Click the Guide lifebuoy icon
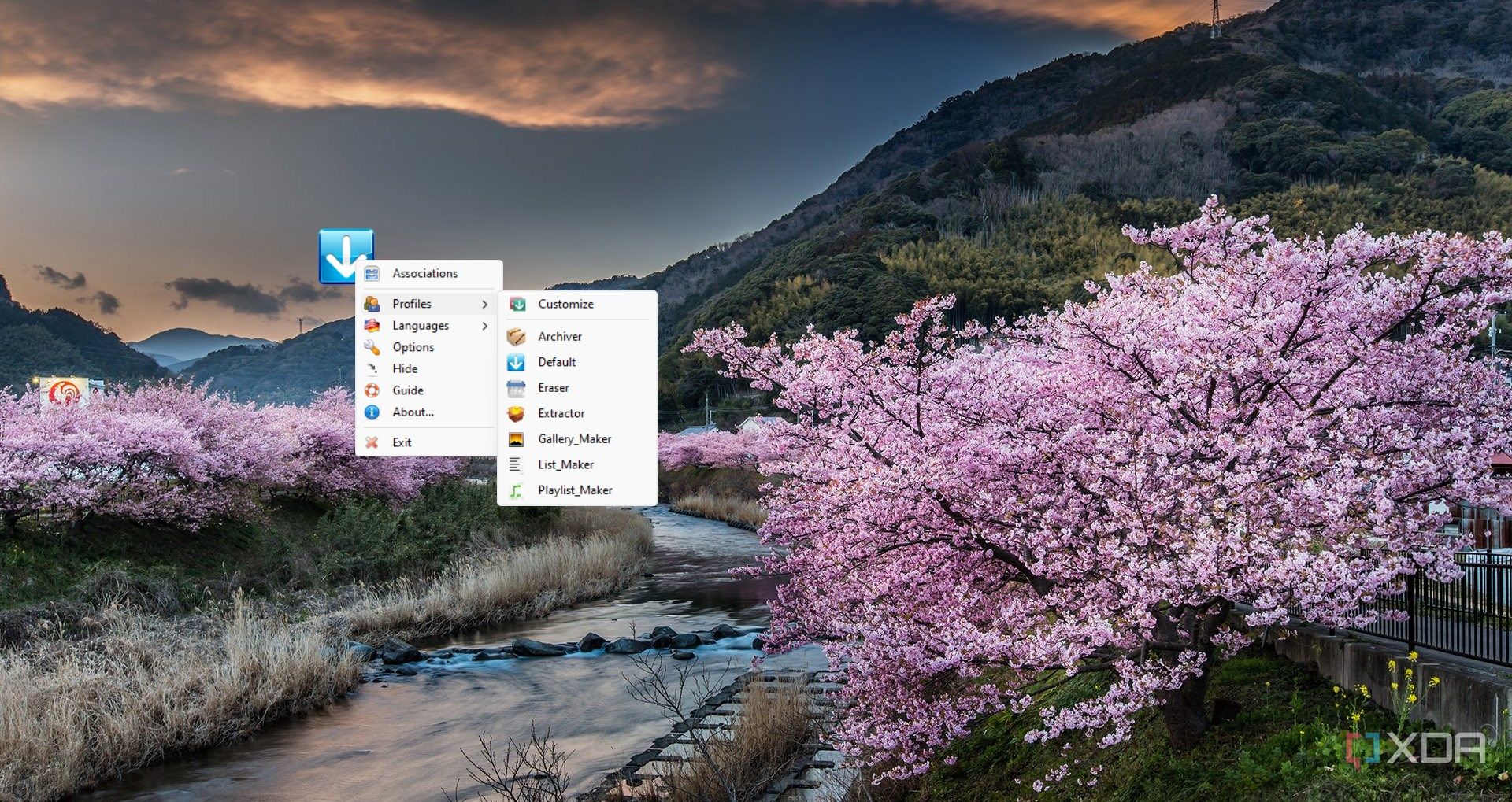This screenshot has width=1512, height=802. [372, 390]
